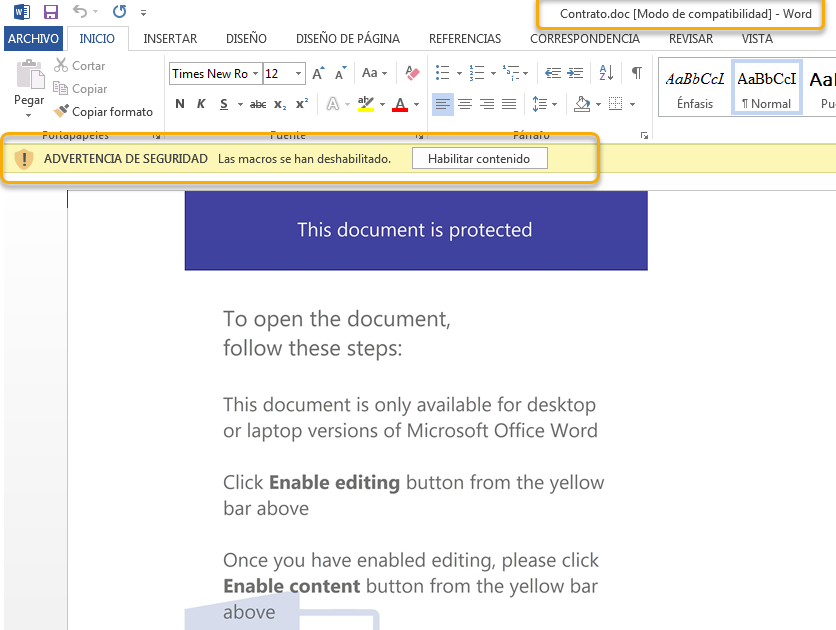This screenshot has width=836, height=630.
Task: Toggle underline (S) formatting
Action: [x=224, y=104]
